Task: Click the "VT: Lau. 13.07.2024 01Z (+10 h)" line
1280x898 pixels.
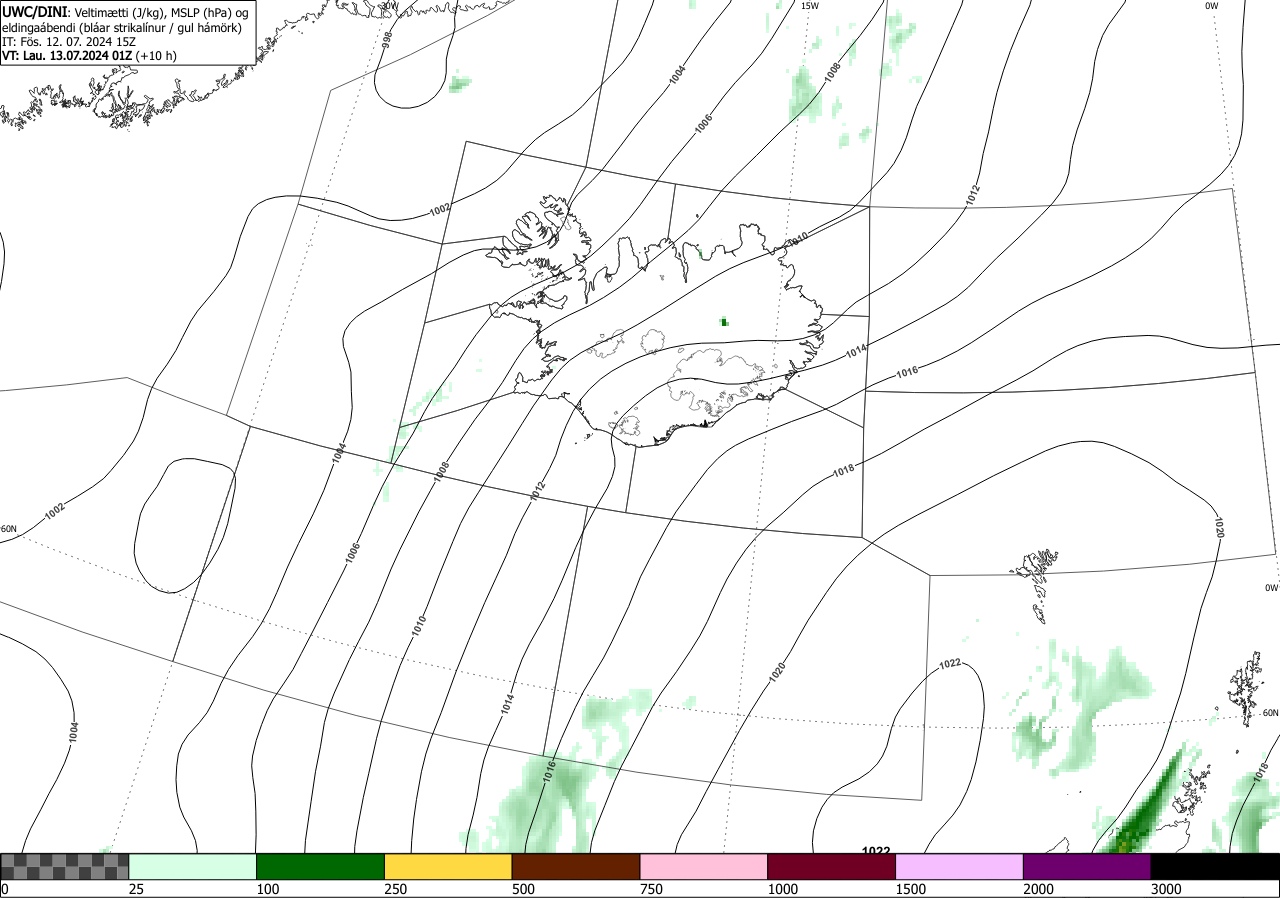Action: click(89, 56)
